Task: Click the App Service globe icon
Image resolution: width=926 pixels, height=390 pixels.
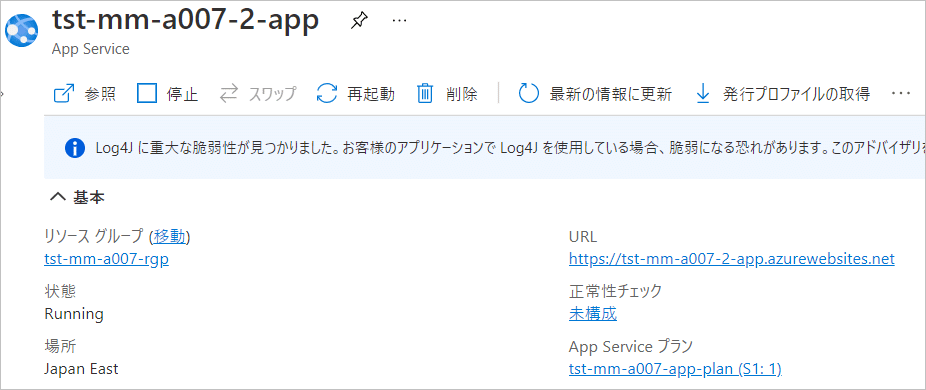Action: point(21,30)
